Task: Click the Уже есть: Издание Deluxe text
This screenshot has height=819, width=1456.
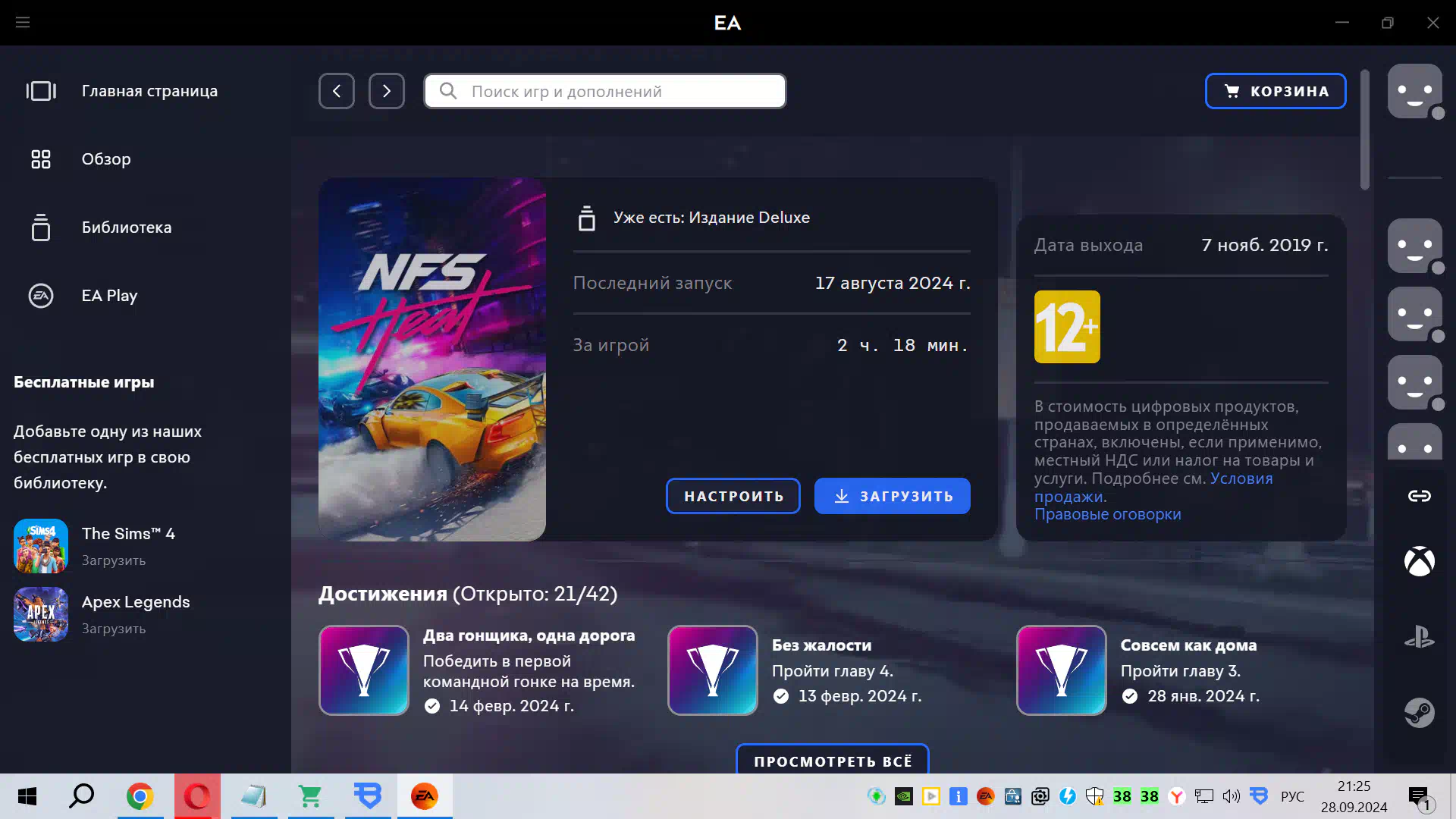Action: (x=711, y=218)
